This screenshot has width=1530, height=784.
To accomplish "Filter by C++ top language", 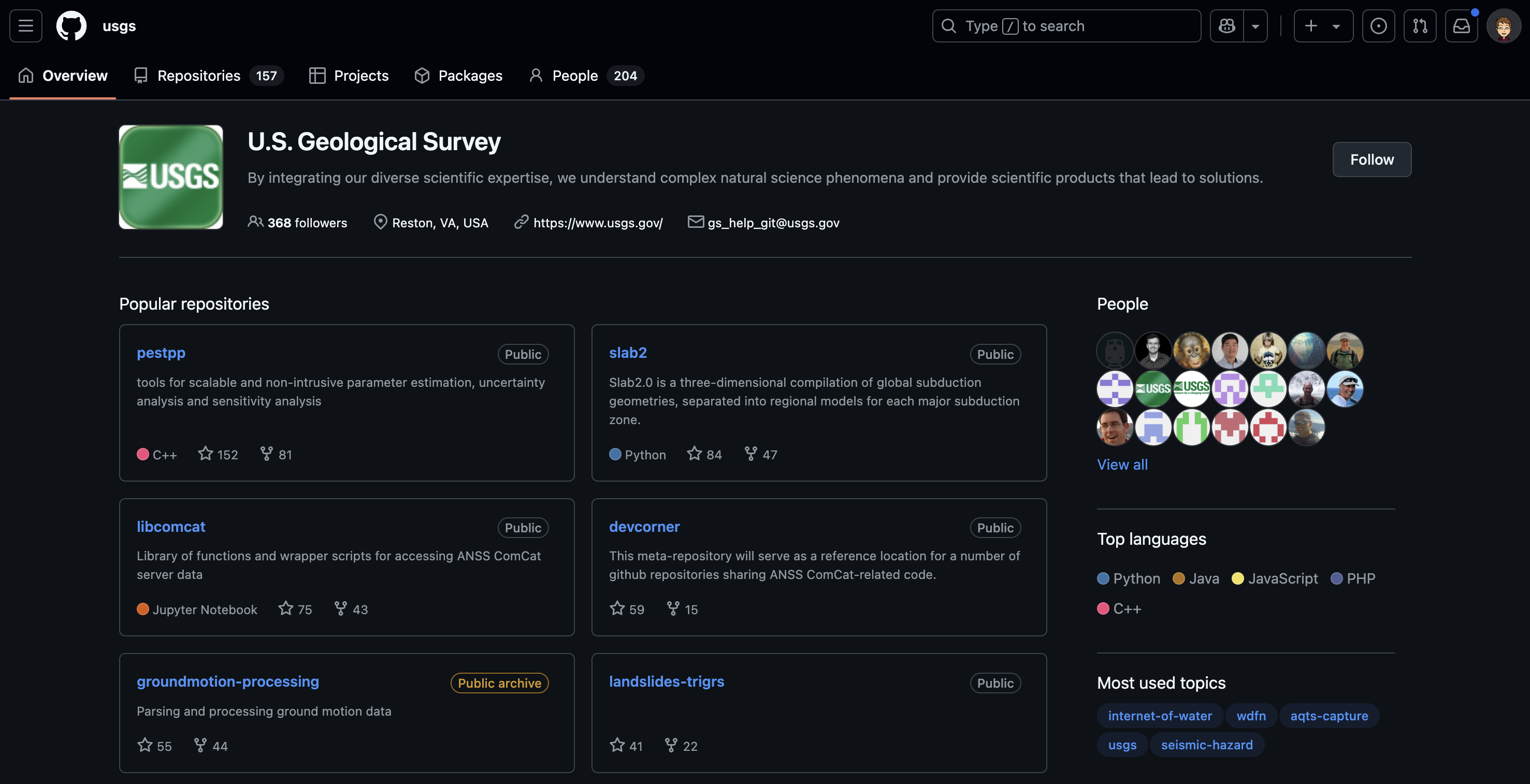I will point(1119,608).
